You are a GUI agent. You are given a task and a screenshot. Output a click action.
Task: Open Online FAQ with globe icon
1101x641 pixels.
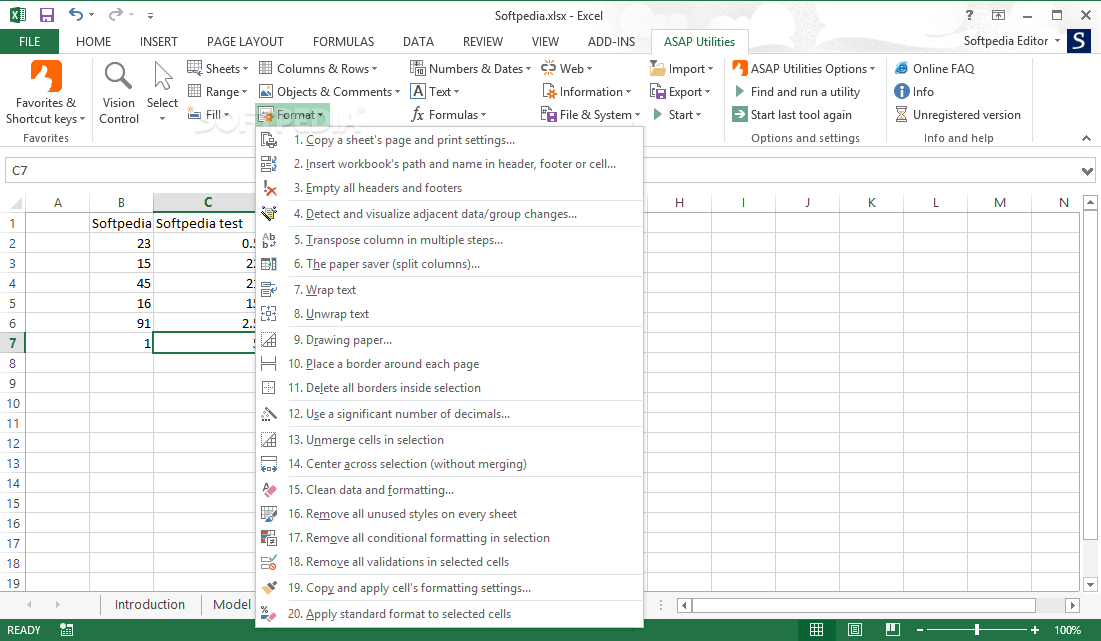[x=902, y=68]
